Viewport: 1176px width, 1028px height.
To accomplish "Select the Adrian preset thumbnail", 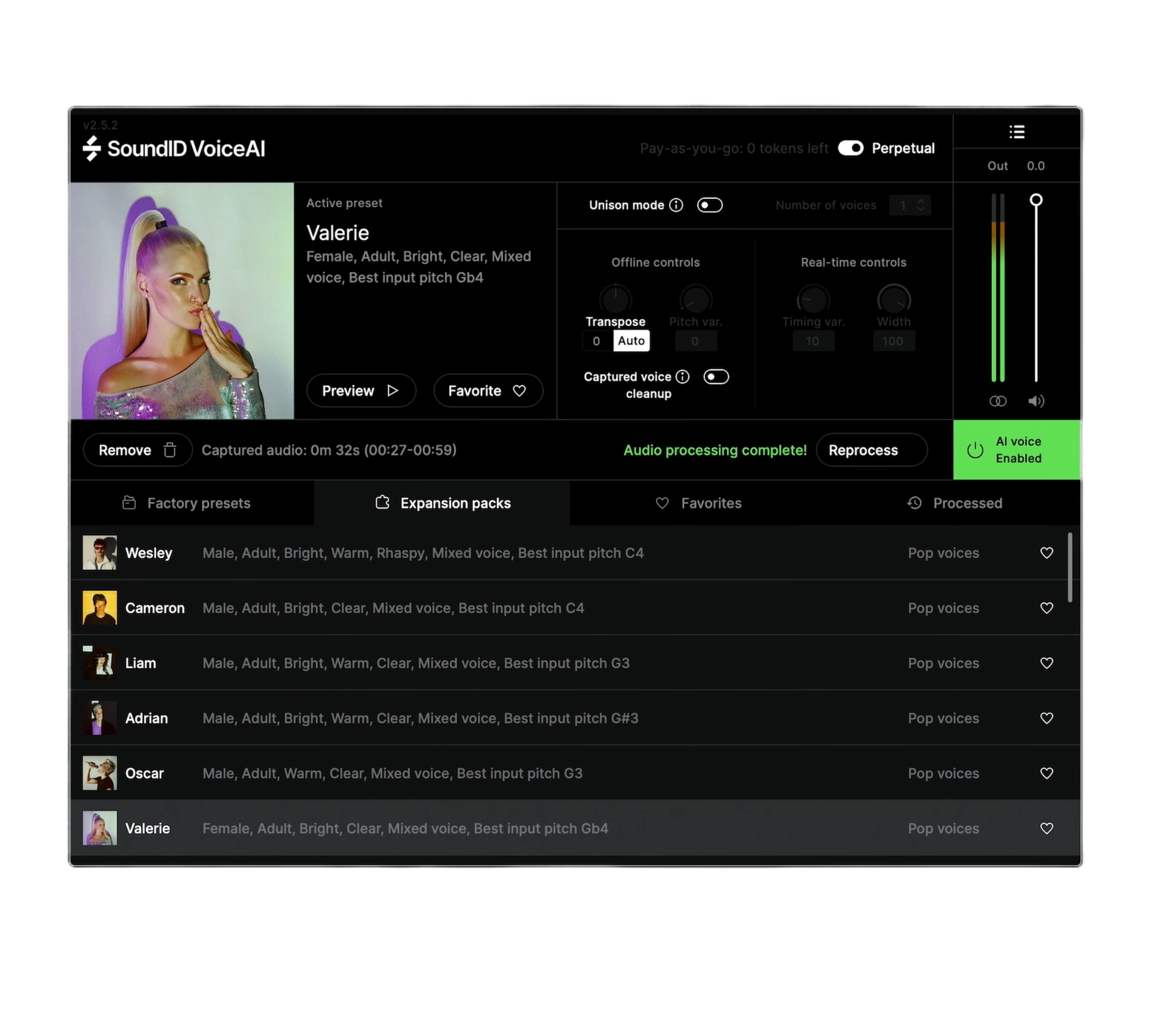I will click(99, 718).
